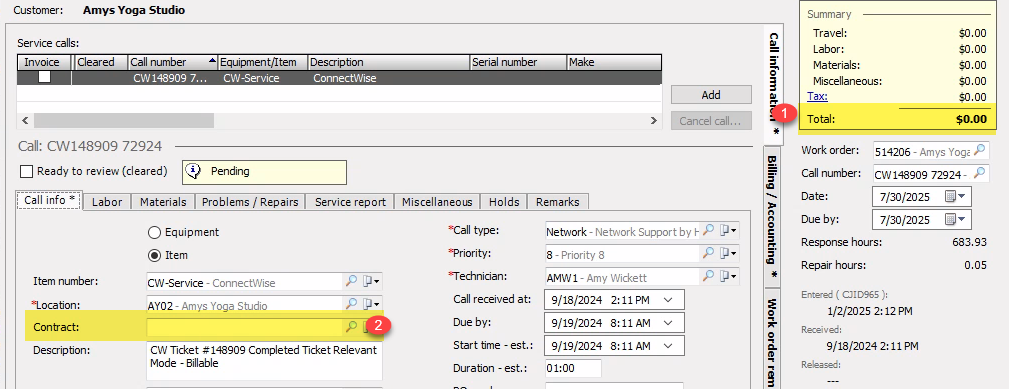The width and height of the screenshot is (1009, 389).
Task: Click the service calls scrollbar left arrow
Action: coord(25,120)
